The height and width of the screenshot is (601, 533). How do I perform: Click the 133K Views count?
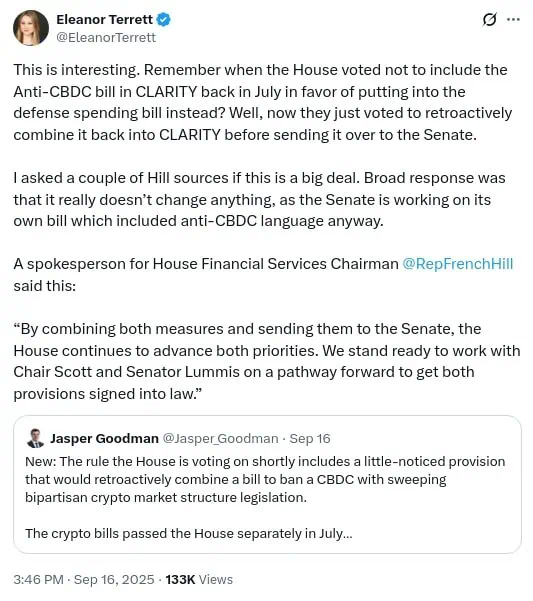(199, 580)
